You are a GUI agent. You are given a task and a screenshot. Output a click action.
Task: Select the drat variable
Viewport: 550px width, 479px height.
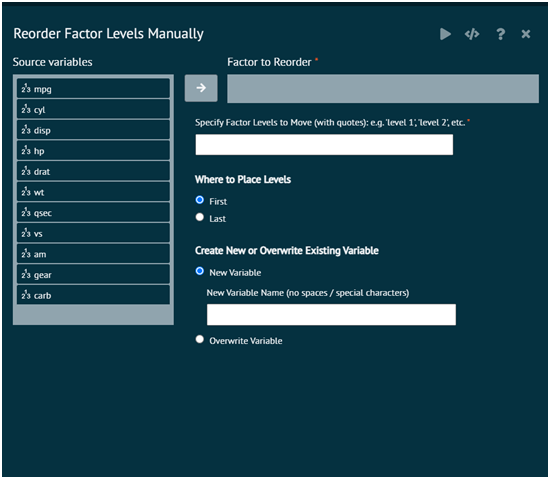[x=93, y=171]
